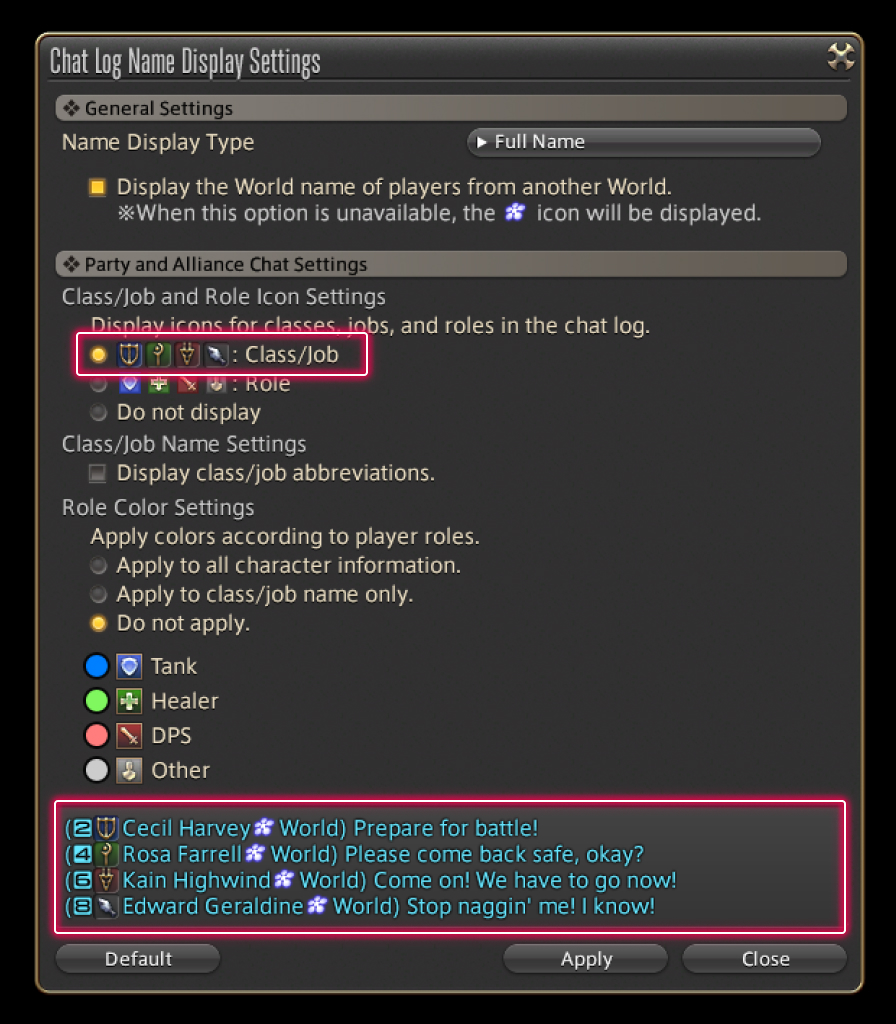The width and height of the screenshot is (896, 1024).
Task: Click the Other role icon
Action: click(129, 770)
